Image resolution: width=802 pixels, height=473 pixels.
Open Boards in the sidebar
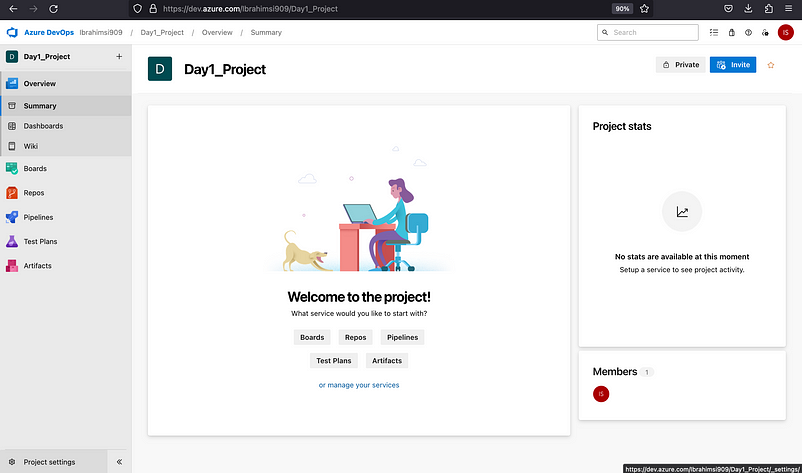tap(65, 168)
